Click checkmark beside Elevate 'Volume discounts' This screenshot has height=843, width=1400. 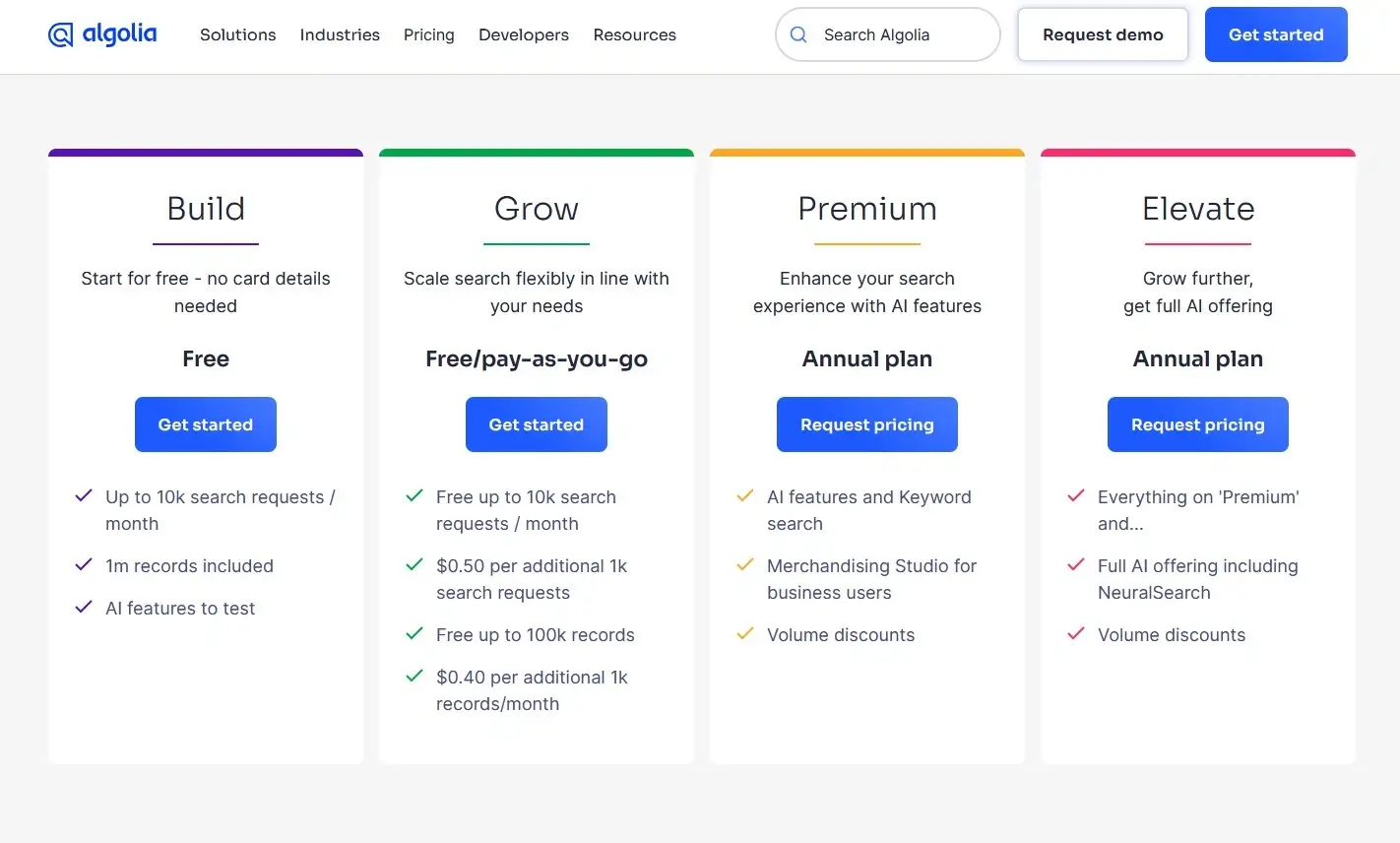pyautogui.click(x=1076, y=633)
